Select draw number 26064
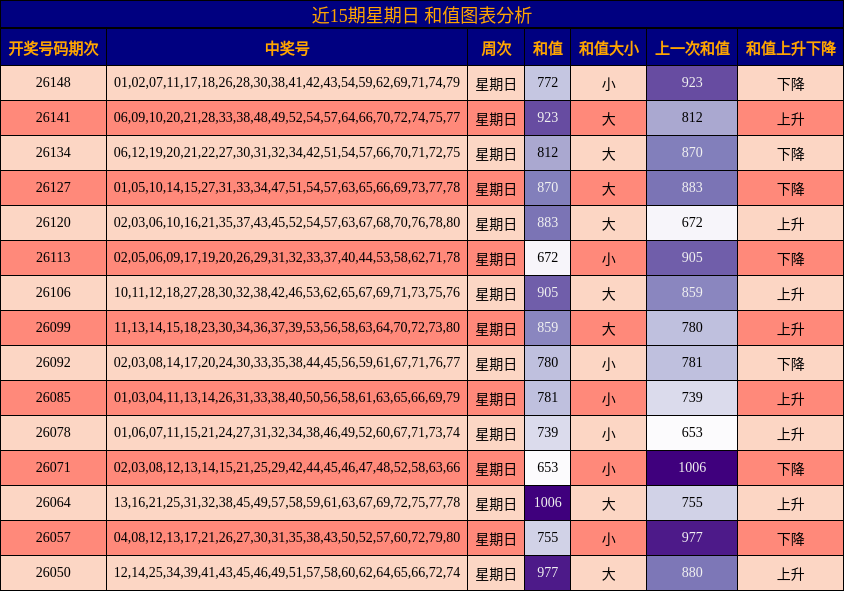Image resolution: width=844 pixels, height=591 pixels. (x=53, y=503)
